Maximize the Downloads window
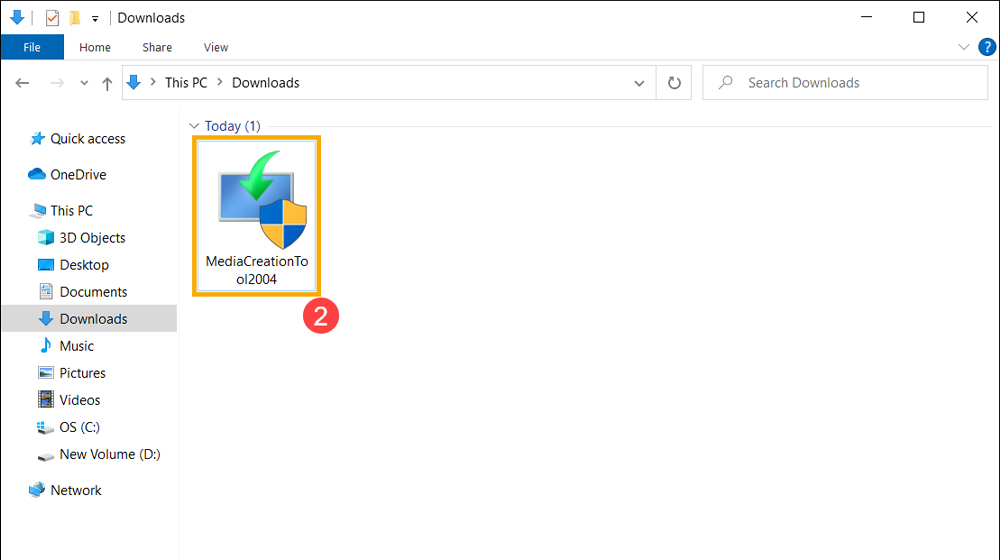This screenshot has height=560, width=1000. 918,17
